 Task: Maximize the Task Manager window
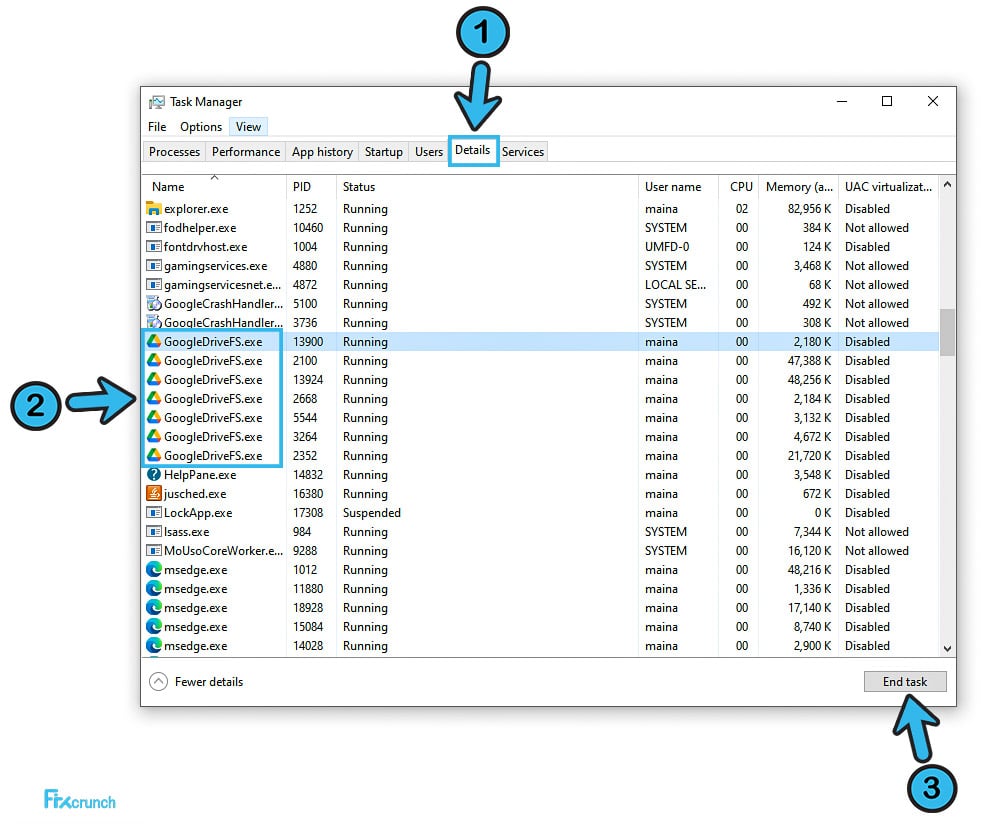coord(886,101)
